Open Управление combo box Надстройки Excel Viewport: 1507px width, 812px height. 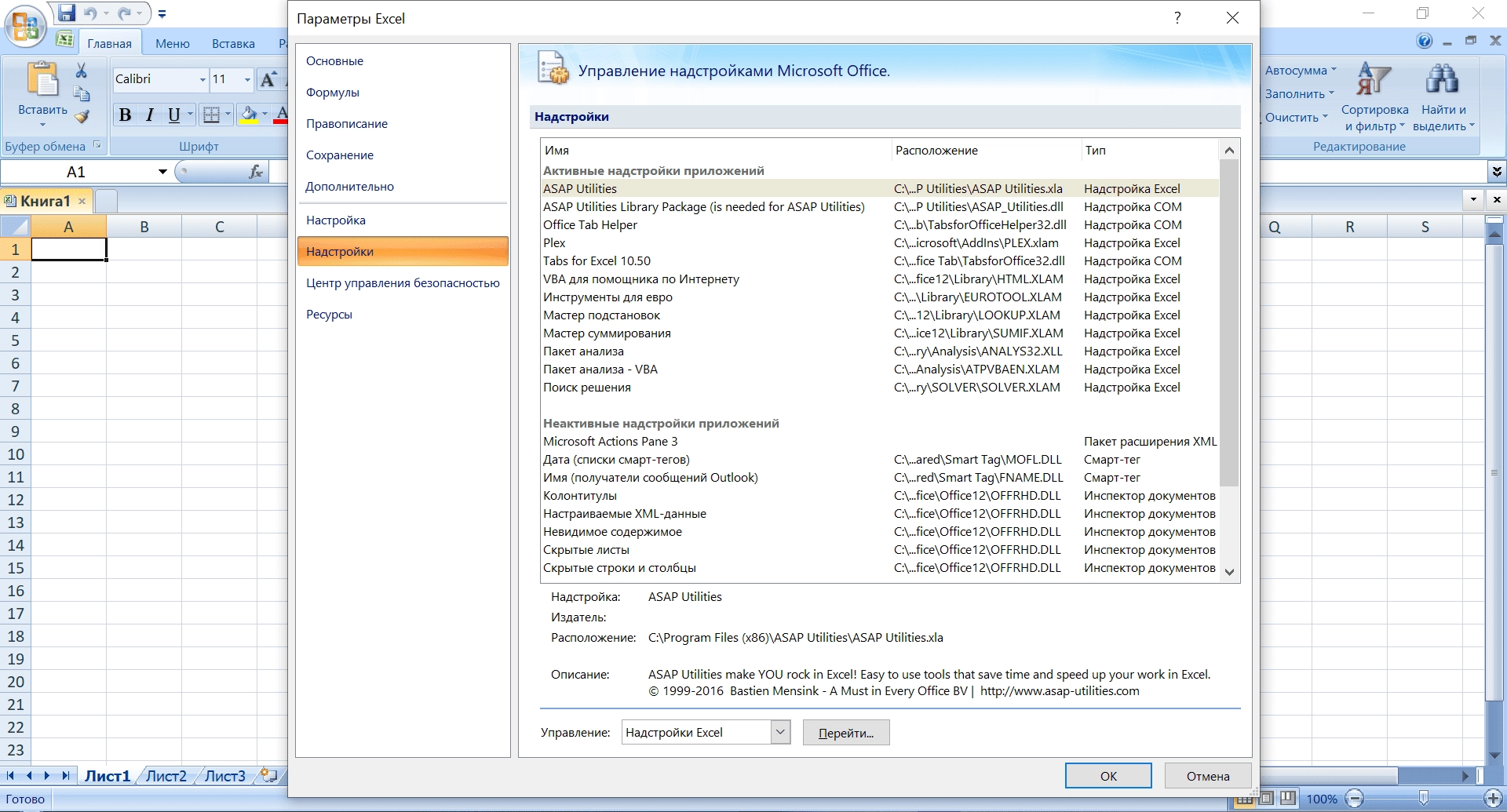(x=706, y=733)
